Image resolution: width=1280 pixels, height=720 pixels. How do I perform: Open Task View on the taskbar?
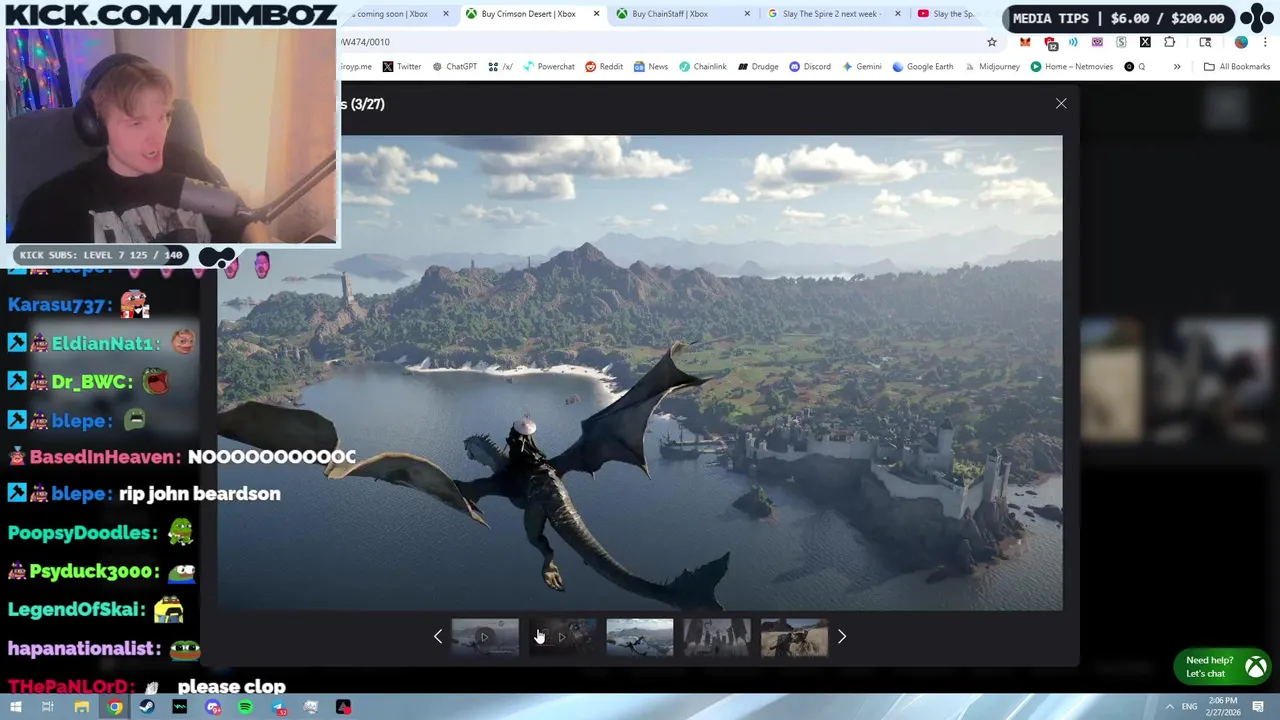(47, 708)
